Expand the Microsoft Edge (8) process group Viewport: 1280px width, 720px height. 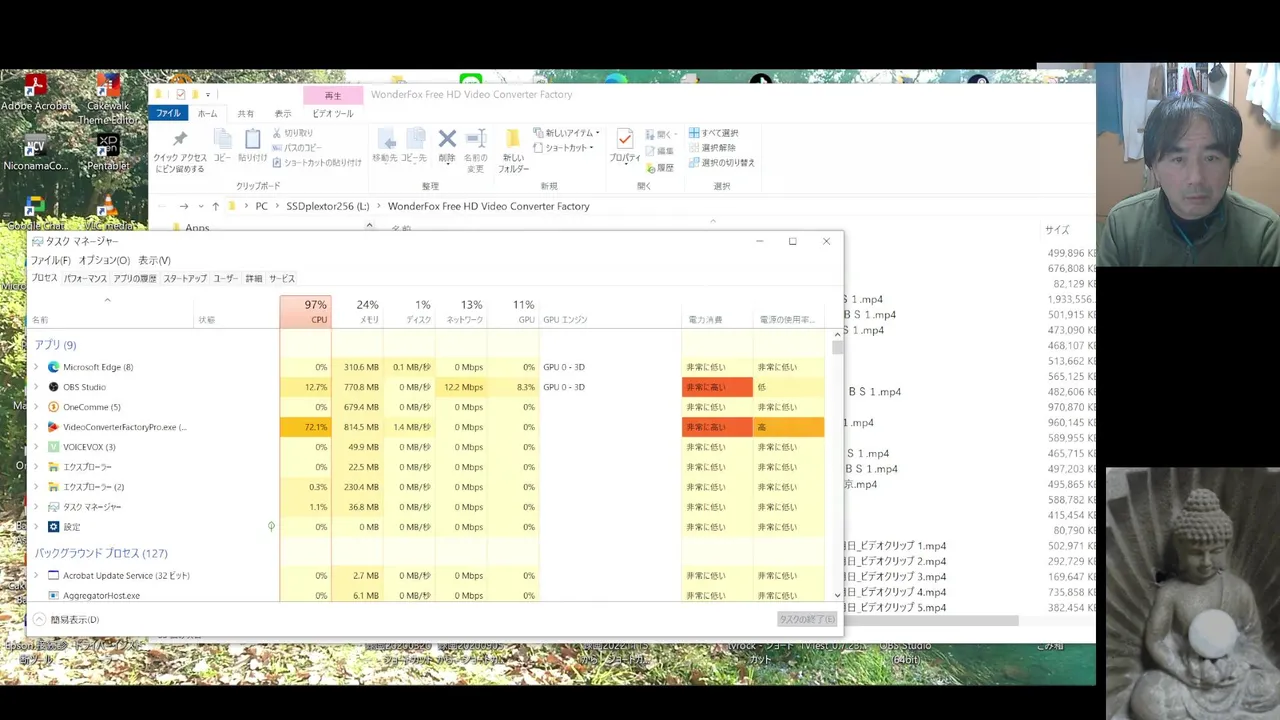[36, 367]
